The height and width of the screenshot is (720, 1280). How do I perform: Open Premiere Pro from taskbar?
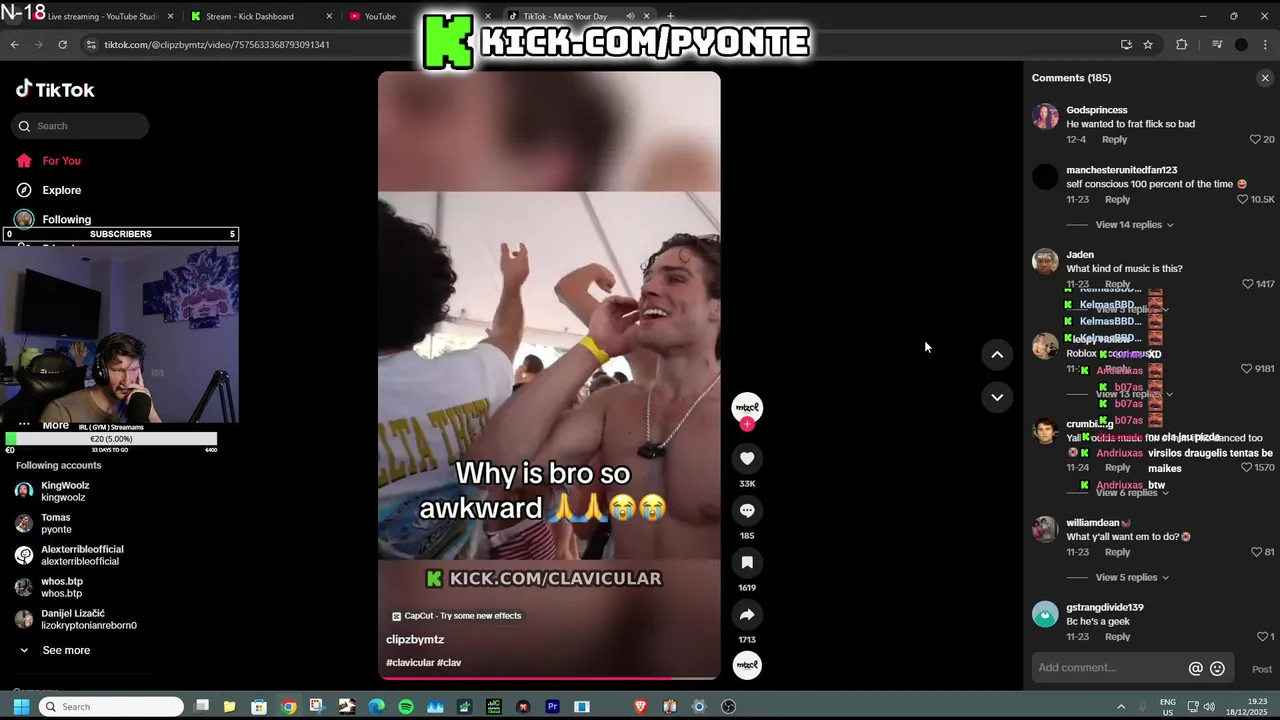pyautogui.click(x=552, y=707)
